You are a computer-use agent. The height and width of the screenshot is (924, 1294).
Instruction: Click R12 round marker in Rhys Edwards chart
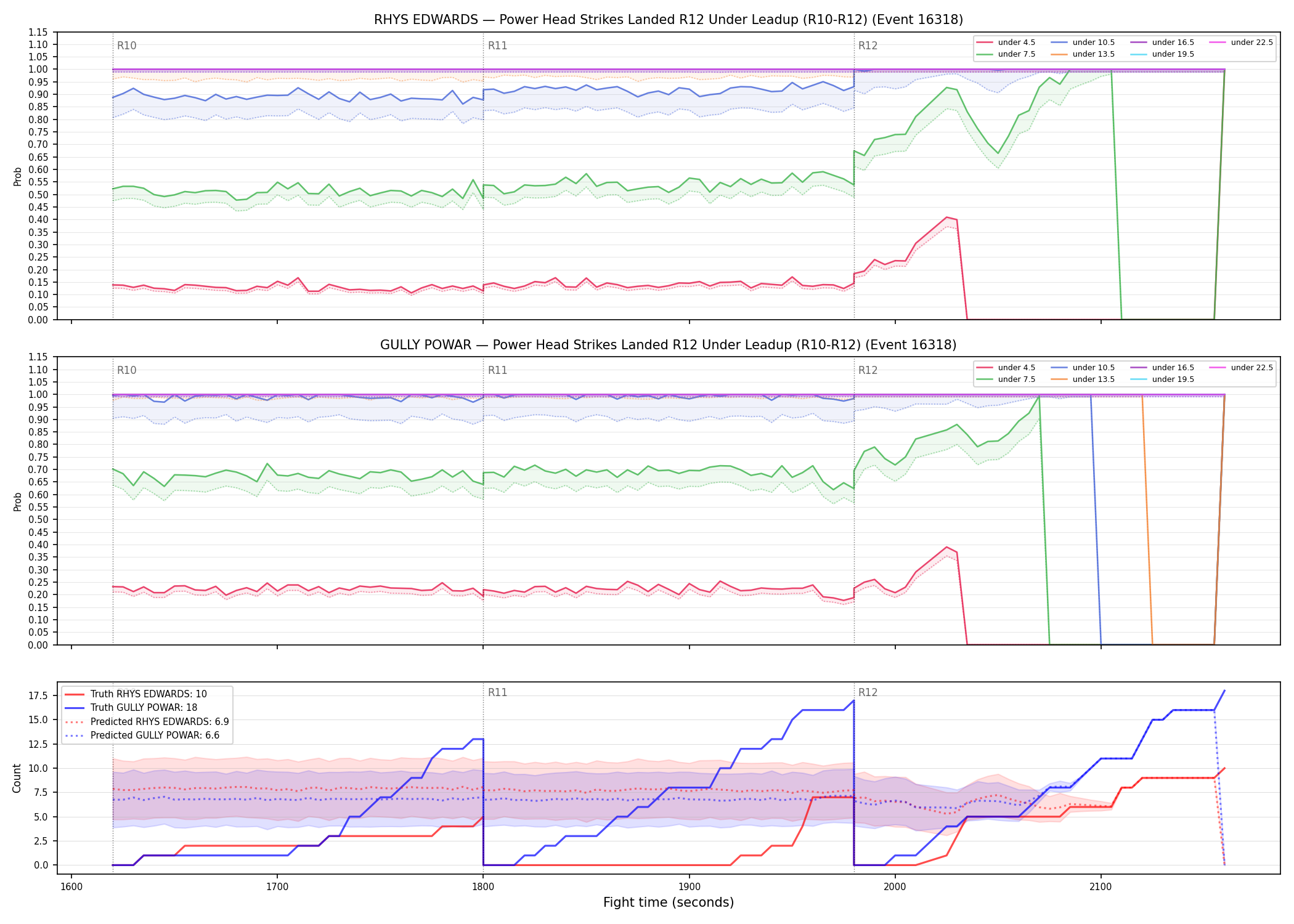point(868,46)
